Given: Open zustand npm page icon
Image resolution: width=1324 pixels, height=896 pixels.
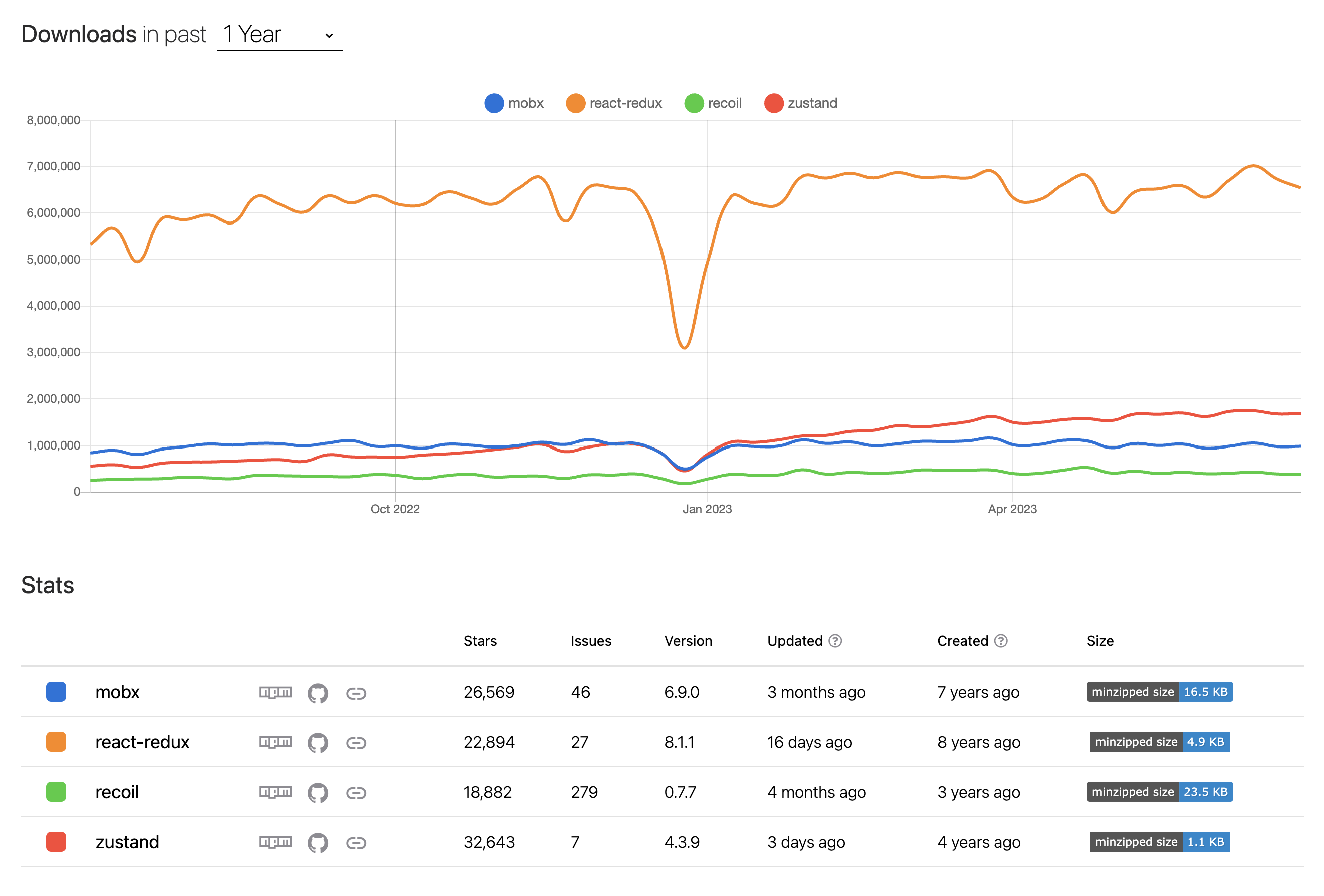Looking at the screenshot, I should pos(275,842).
